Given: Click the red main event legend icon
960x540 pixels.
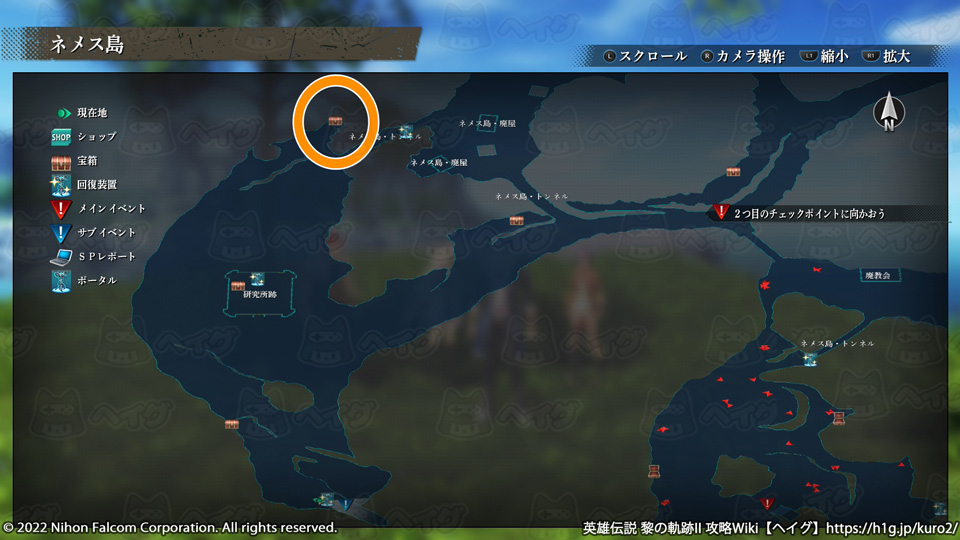Looking at the screenshot, I should point(61,209).
